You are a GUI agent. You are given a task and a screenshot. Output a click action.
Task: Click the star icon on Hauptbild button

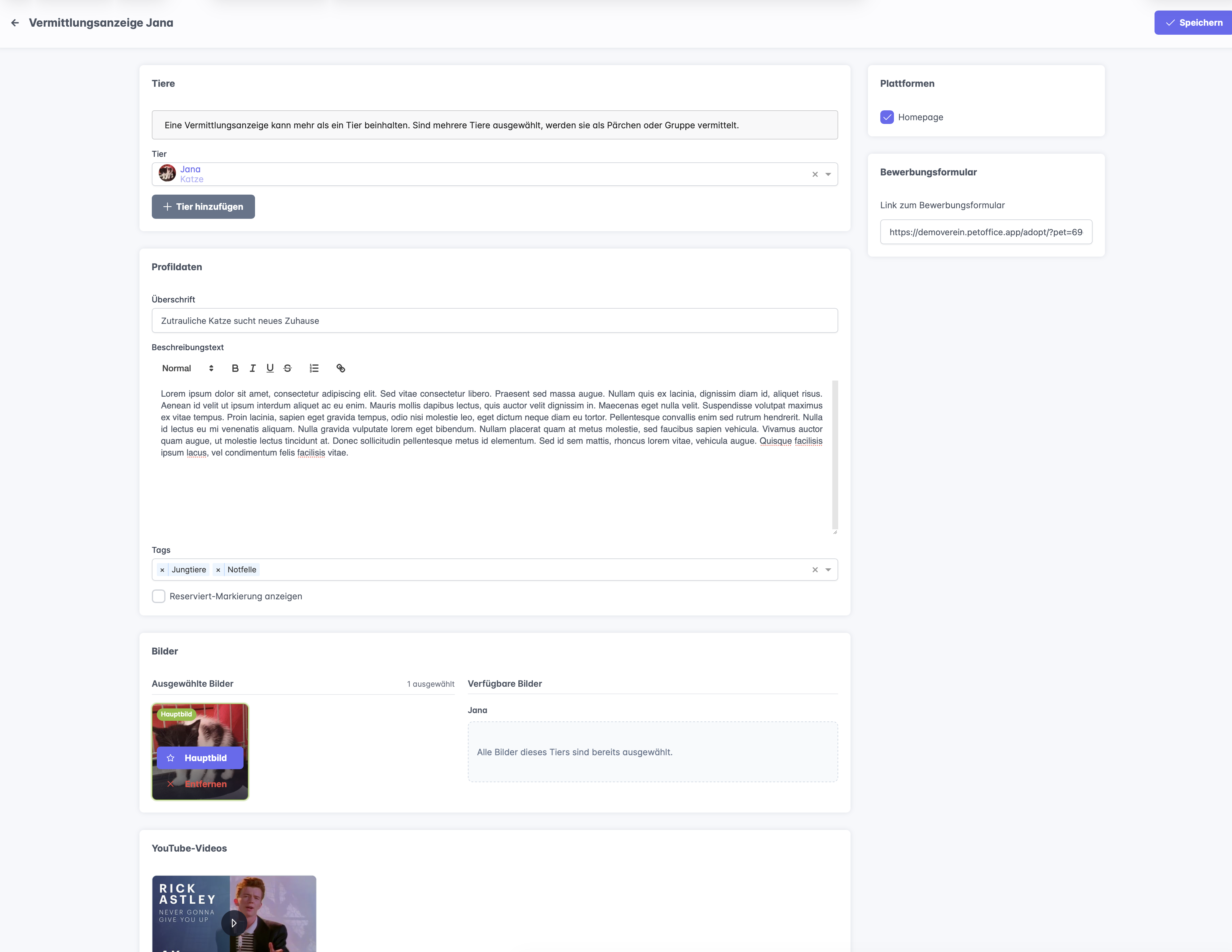coord(170,758)
